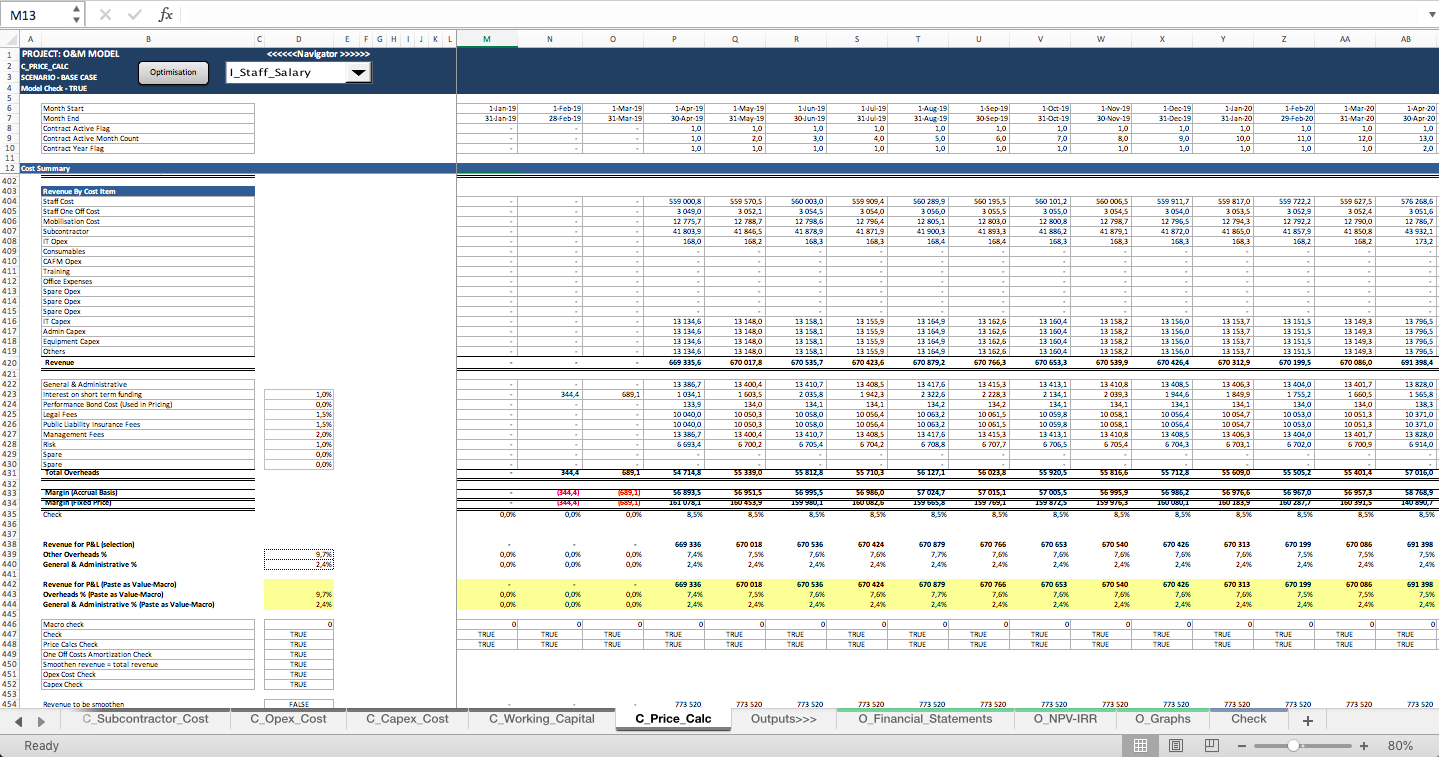The image size is (1439, 757).
Task: Open the Check sheet tab
Action: click(1249, 719)
